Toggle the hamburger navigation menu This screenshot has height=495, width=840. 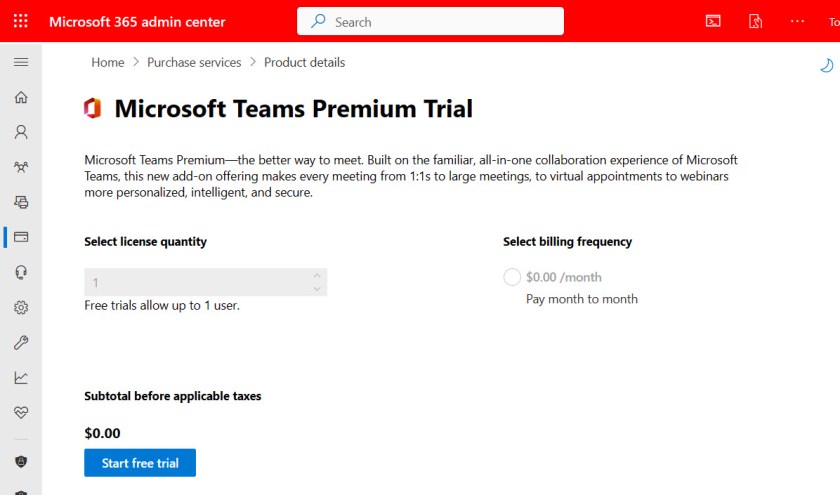click(x=21, y=62)
